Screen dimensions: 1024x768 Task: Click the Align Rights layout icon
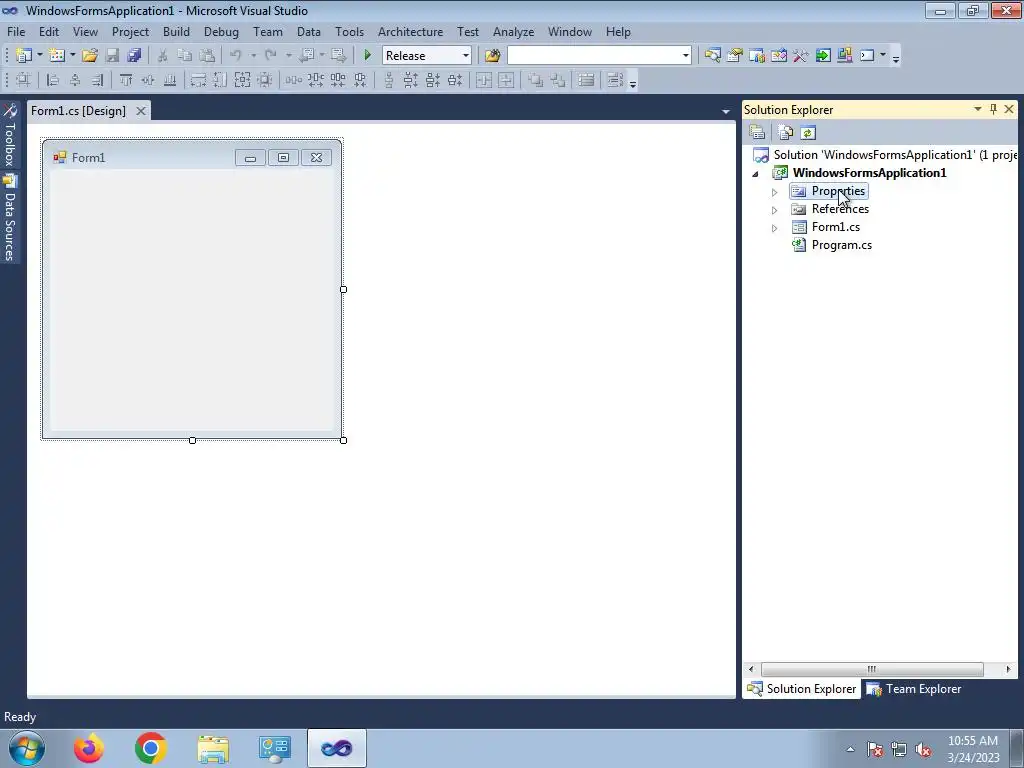[97, 80]
